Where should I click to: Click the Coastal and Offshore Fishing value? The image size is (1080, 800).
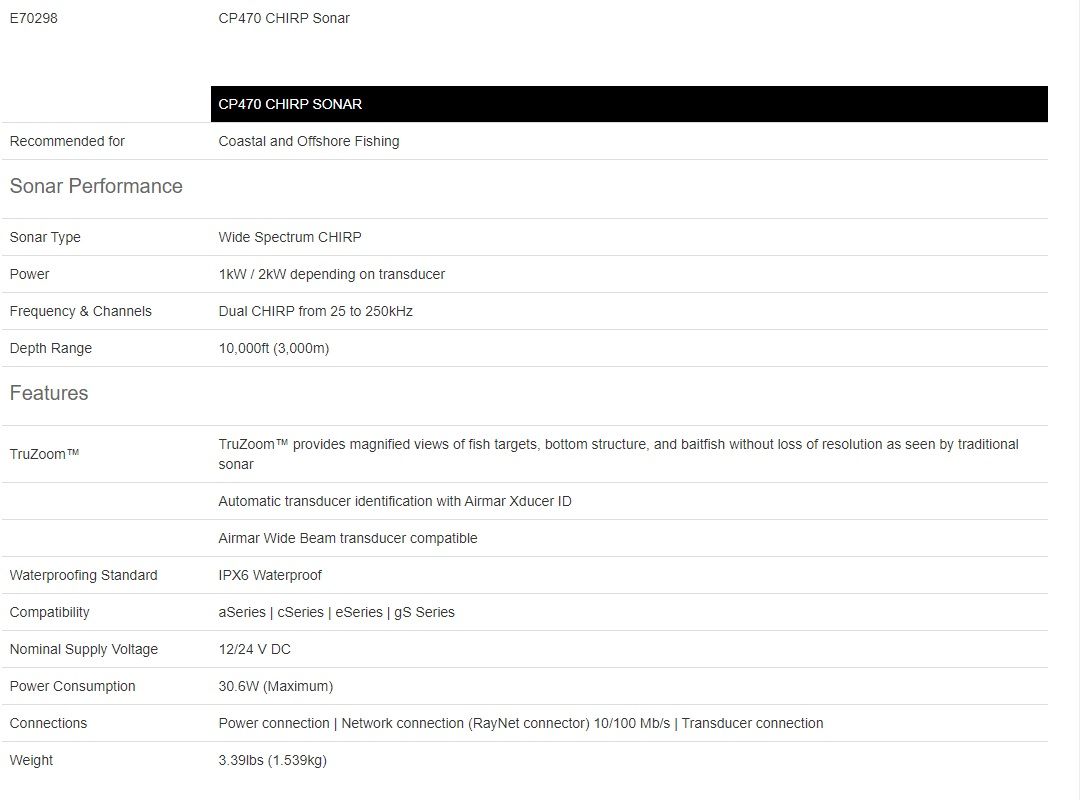tap(309, 141)
